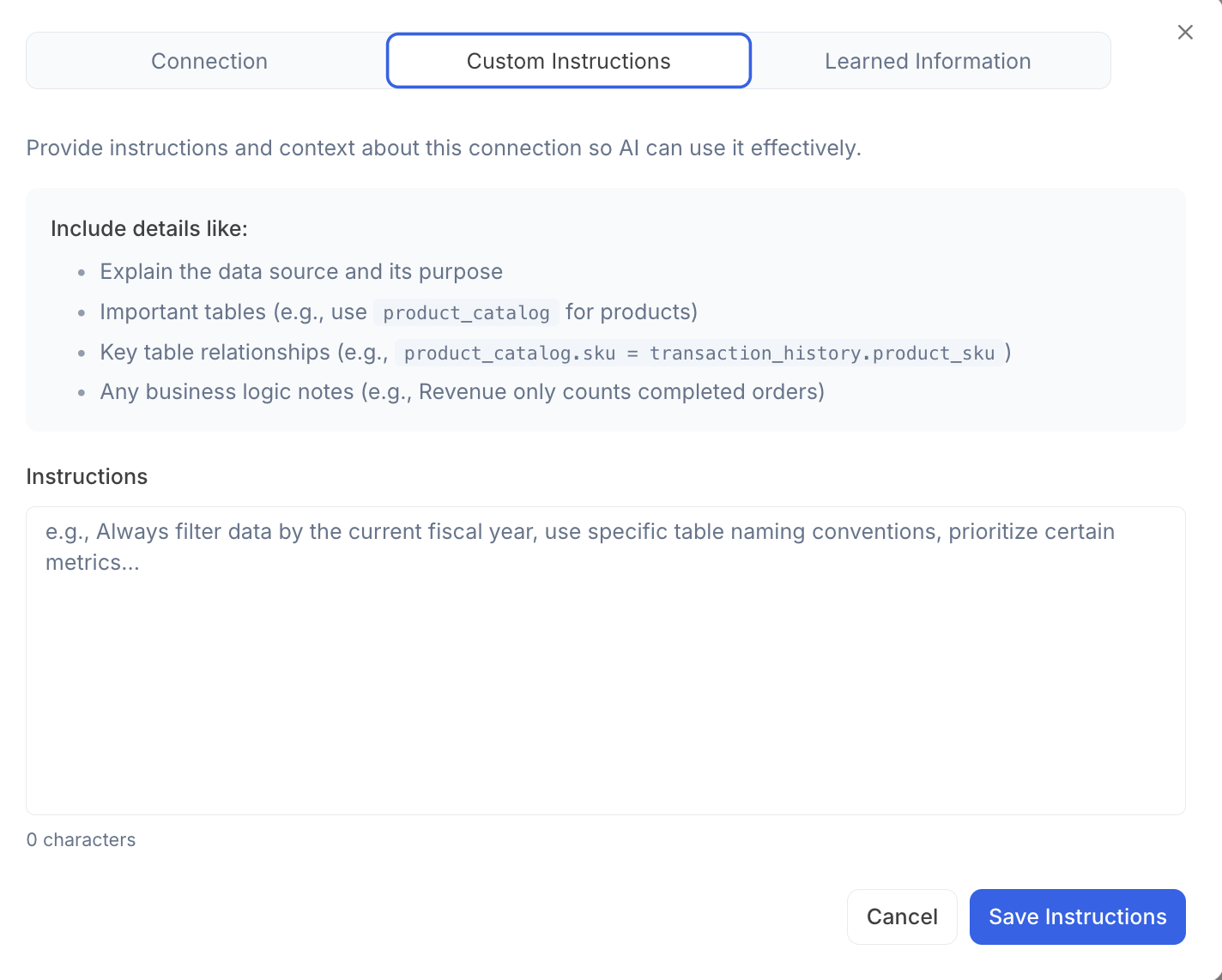Click the 0 characters counter
The image size is (1222, 980).
point(81,839)
